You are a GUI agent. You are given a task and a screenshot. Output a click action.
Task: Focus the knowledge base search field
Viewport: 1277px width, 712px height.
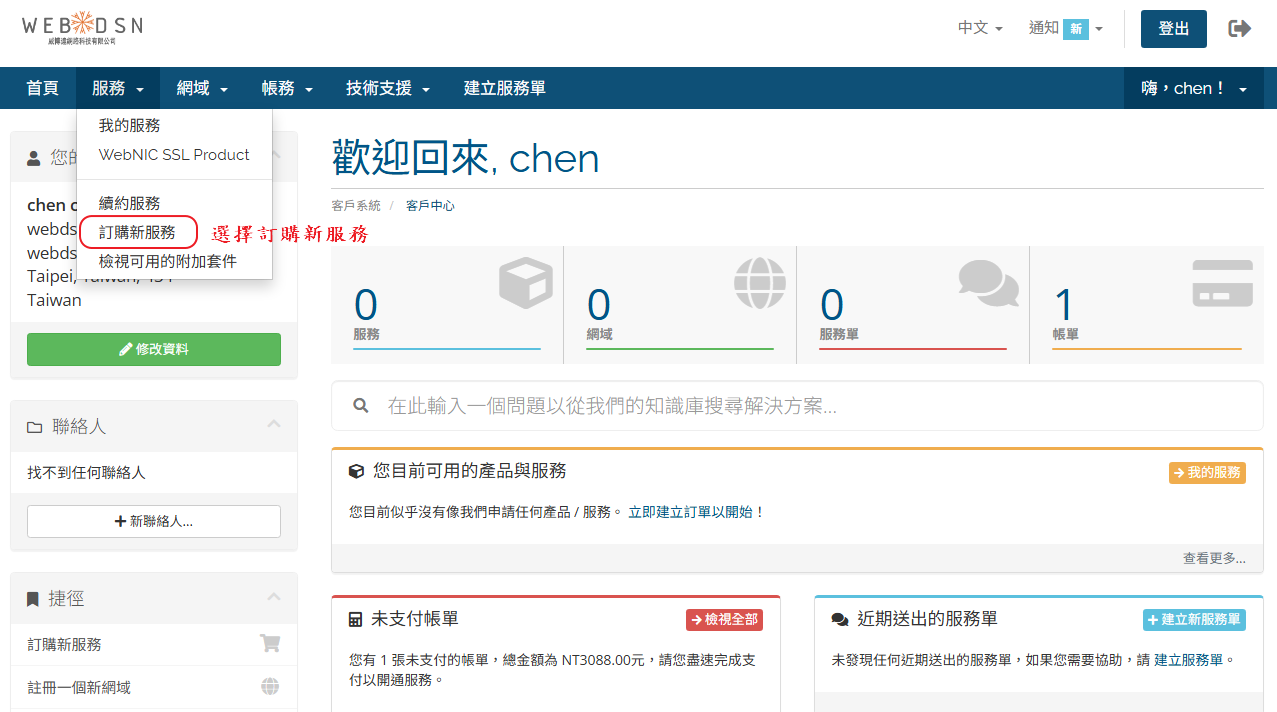(x=810, y=406)
